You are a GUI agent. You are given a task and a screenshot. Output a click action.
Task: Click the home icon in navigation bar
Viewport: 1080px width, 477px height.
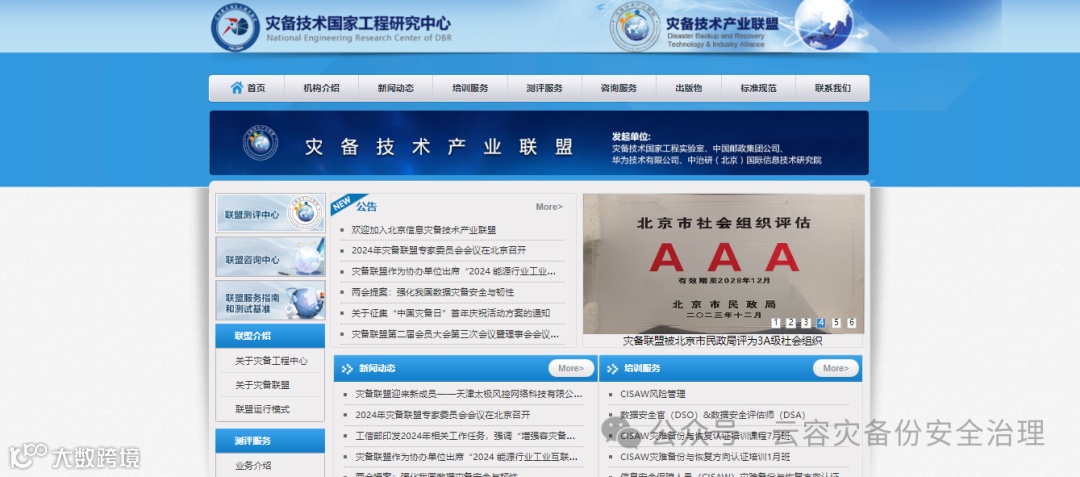(237, 87)
